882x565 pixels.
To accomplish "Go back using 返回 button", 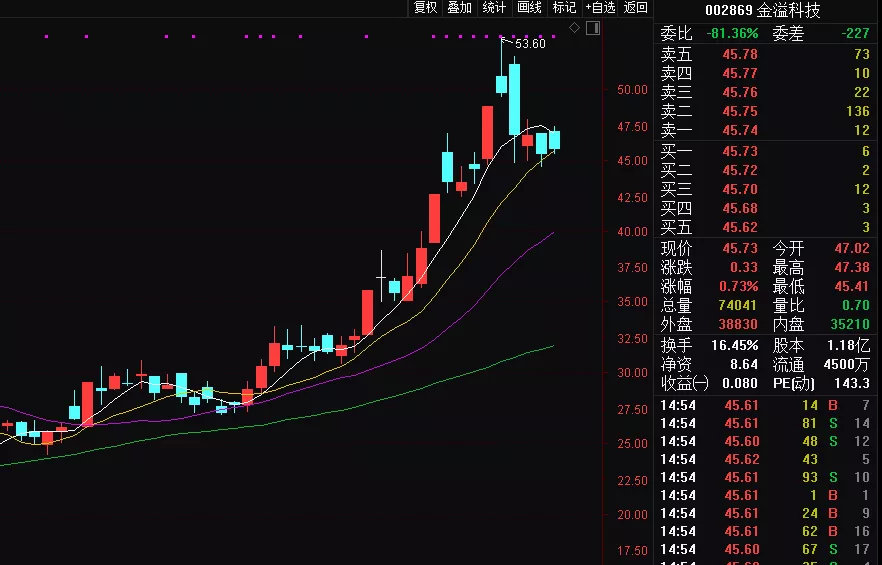I will tap(636, 8).
